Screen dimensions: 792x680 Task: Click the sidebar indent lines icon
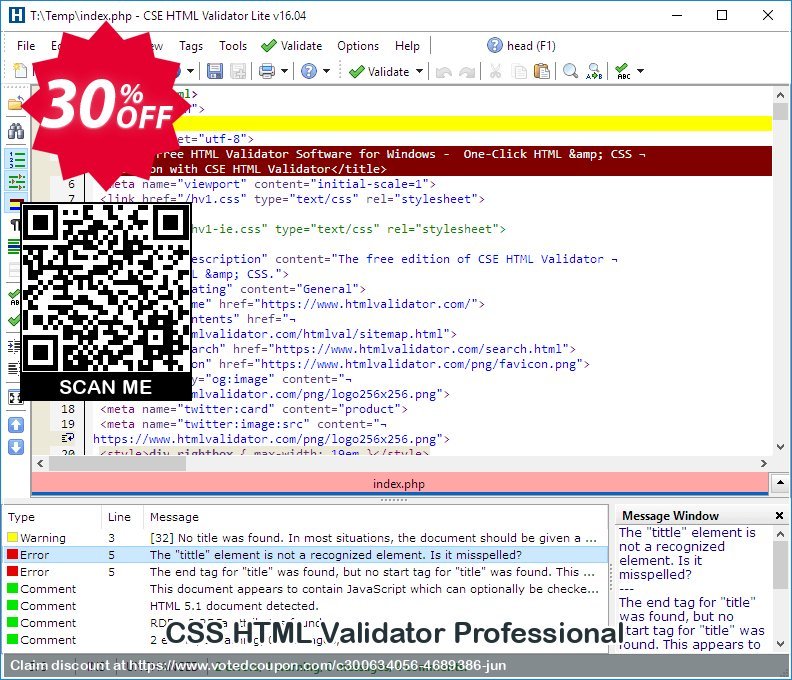coord(14,347)
